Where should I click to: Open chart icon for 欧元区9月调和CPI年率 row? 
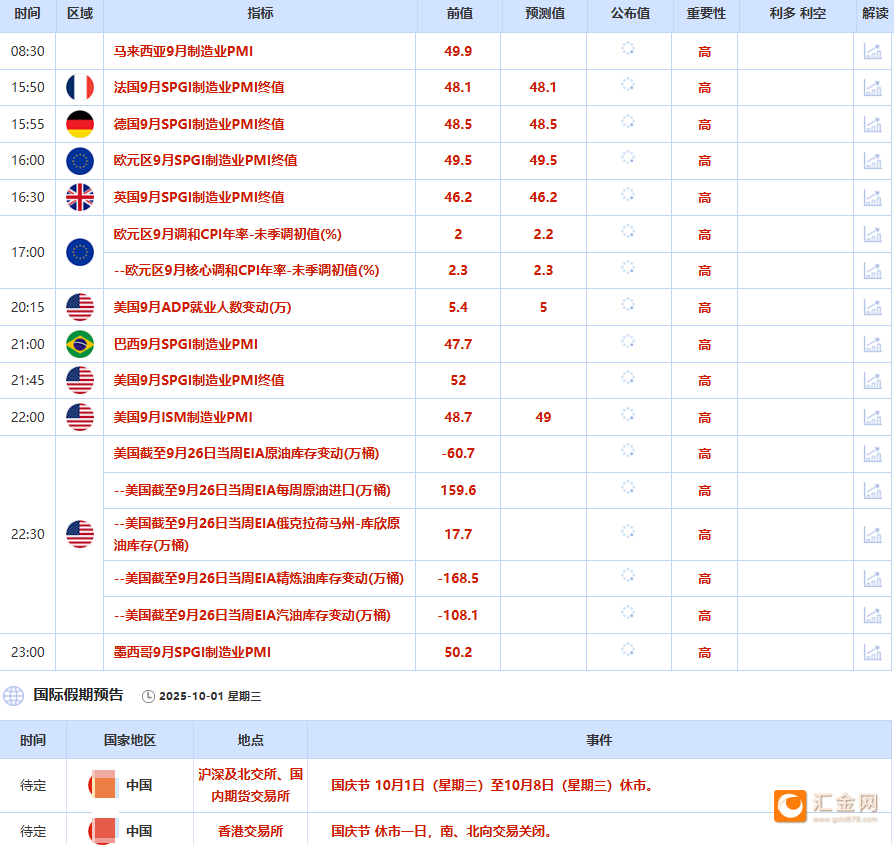click(872, 234)
